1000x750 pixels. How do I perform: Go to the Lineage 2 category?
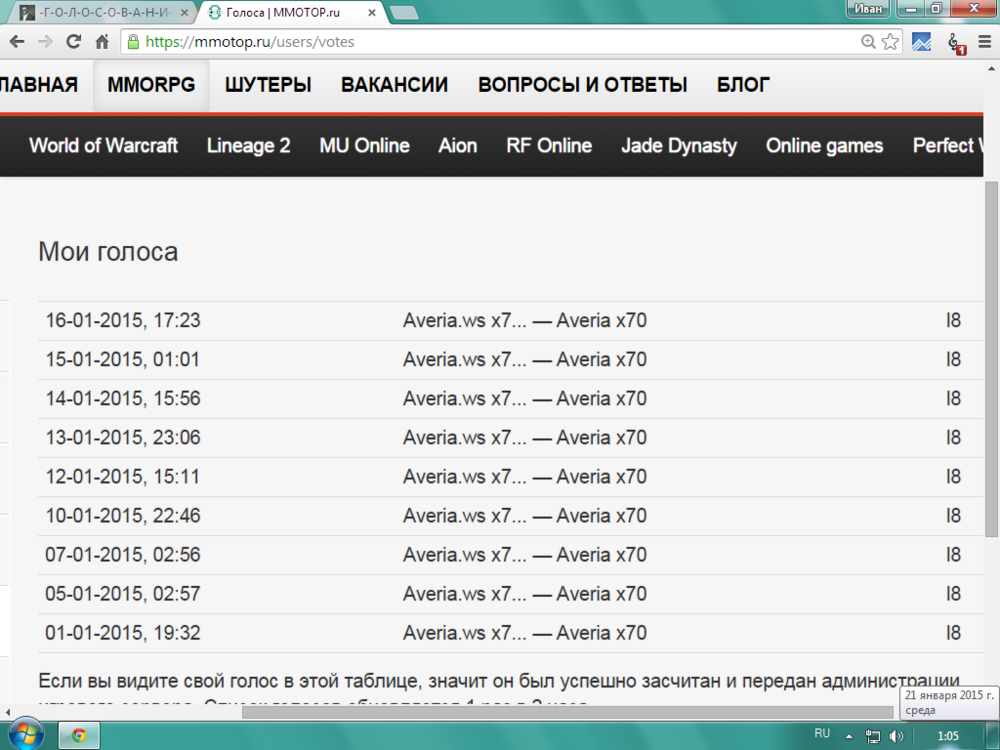(248, 146)
